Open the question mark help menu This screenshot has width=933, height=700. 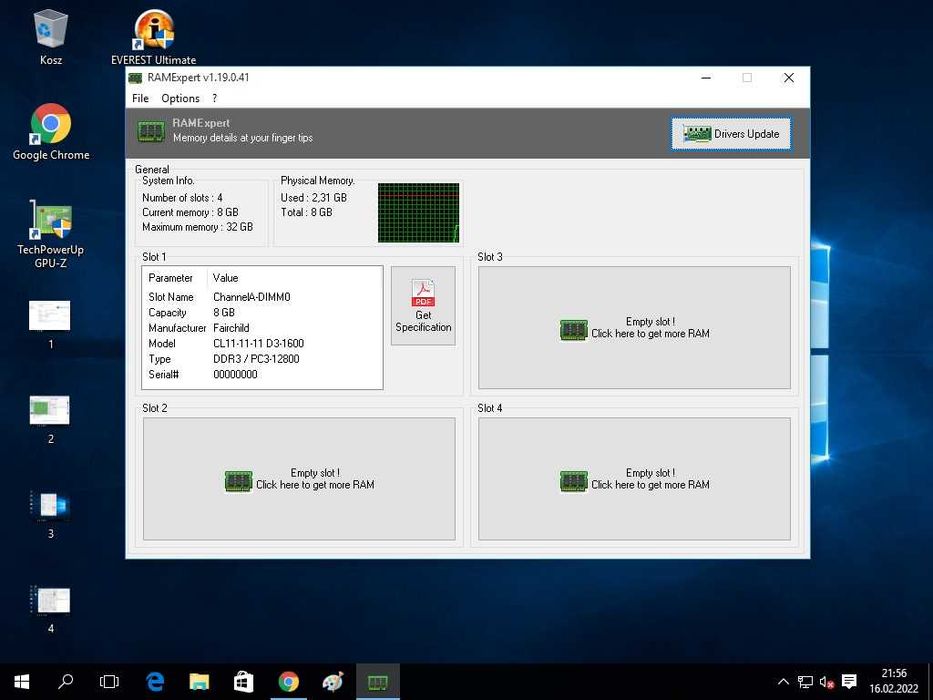pos(214,98)
